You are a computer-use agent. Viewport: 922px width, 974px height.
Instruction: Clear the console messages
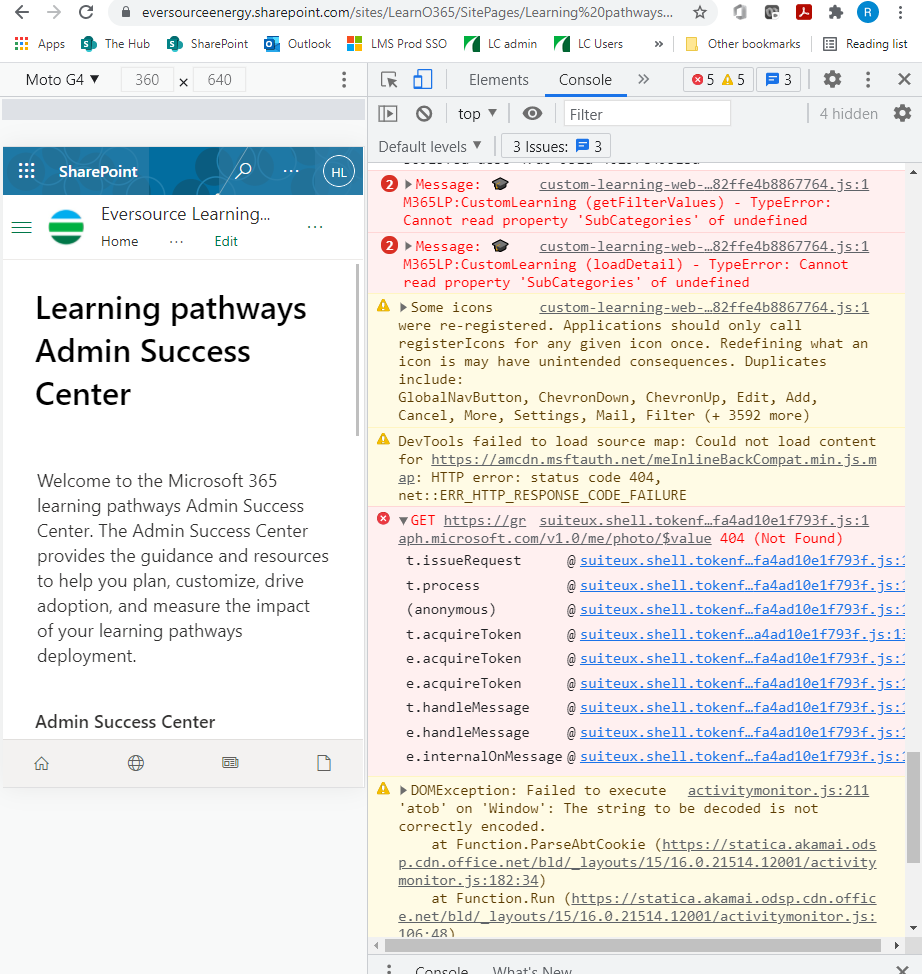coord(424,113)
